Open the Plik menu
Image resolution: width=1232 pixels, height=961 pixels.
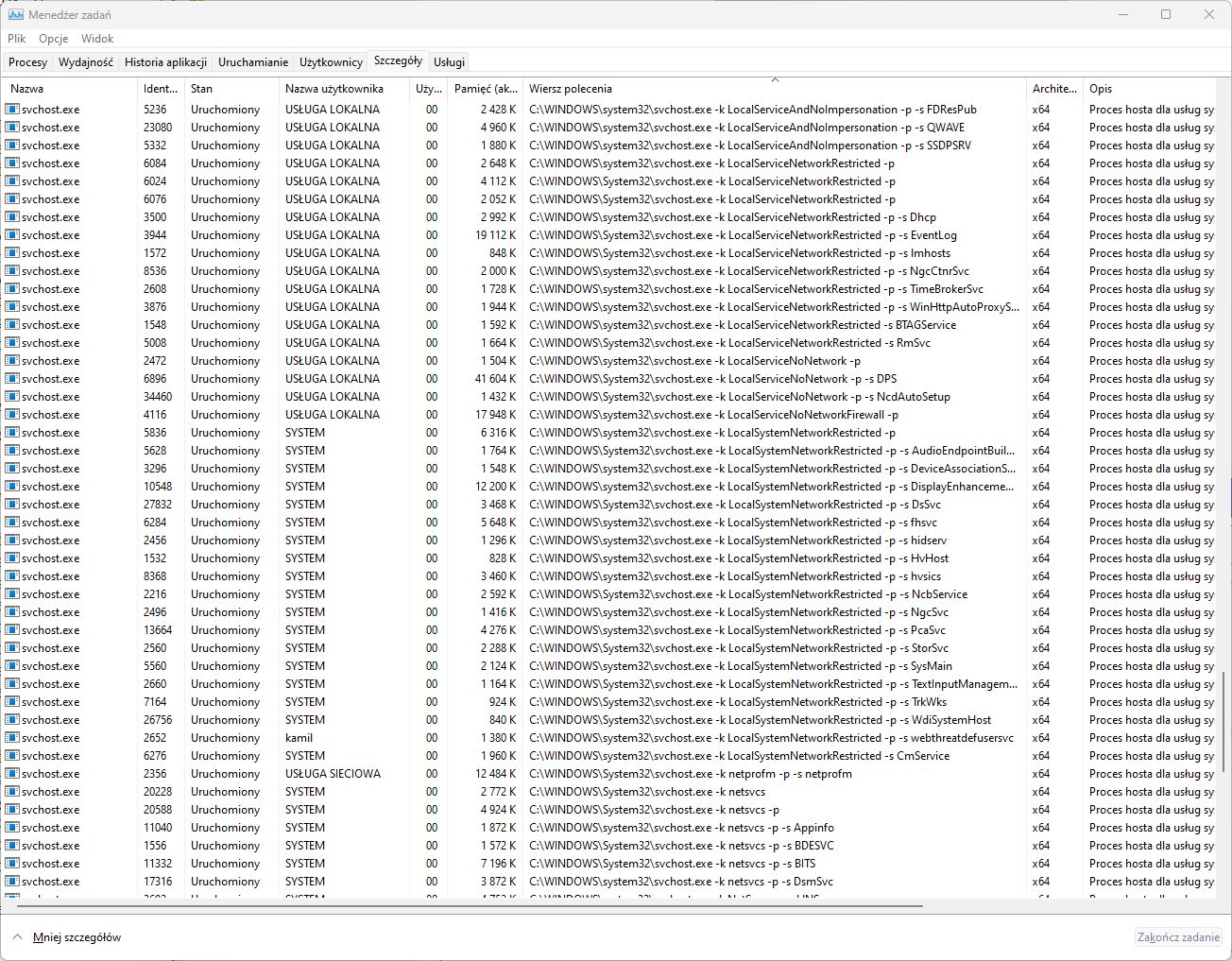[x=17, y=39]
